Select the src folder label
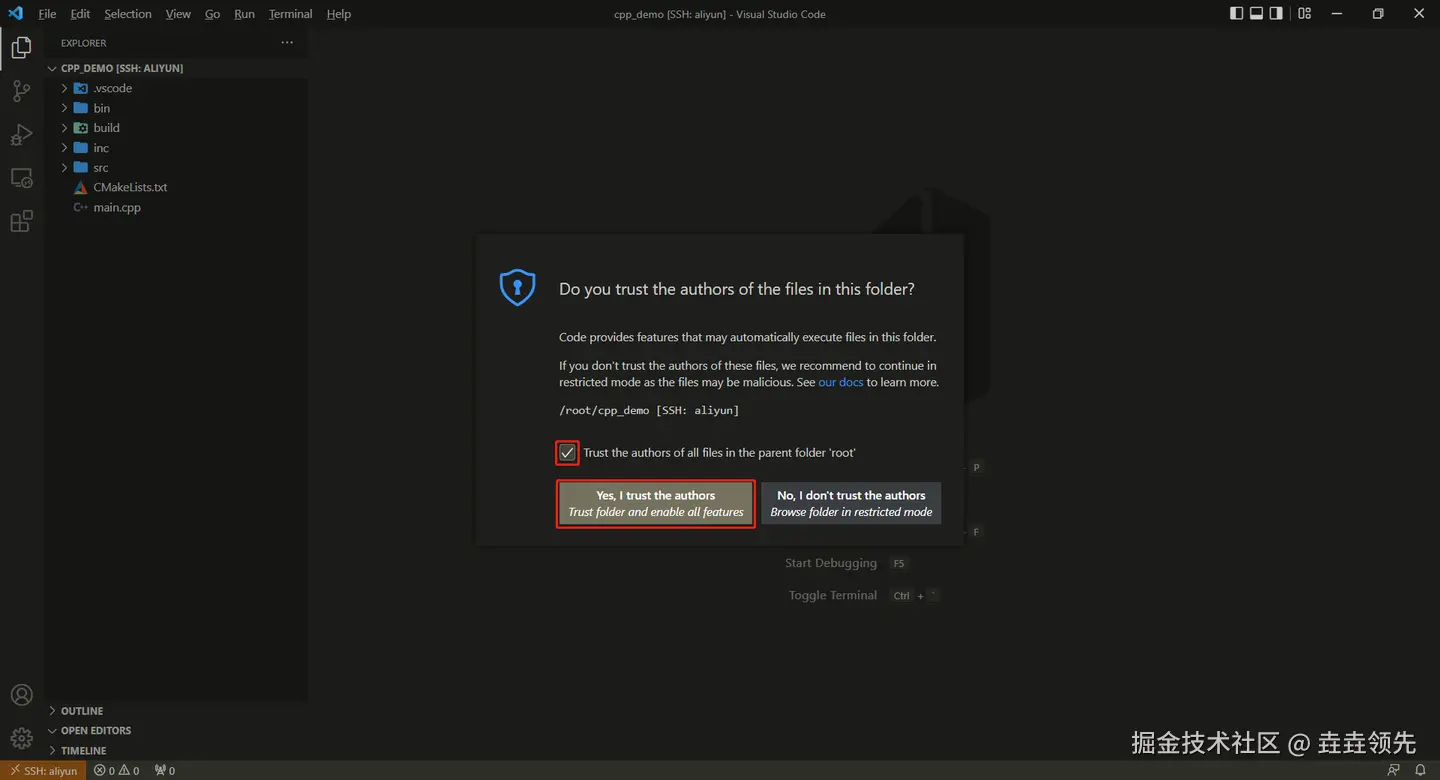Screen dimensions: 1440x780 coord(101,168)
